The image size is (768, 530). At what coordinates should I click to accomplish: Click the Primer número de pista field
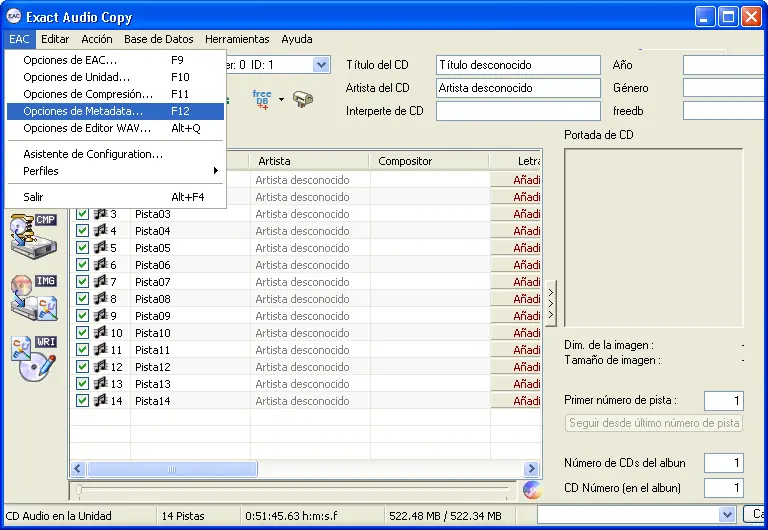tap(724, 401)
